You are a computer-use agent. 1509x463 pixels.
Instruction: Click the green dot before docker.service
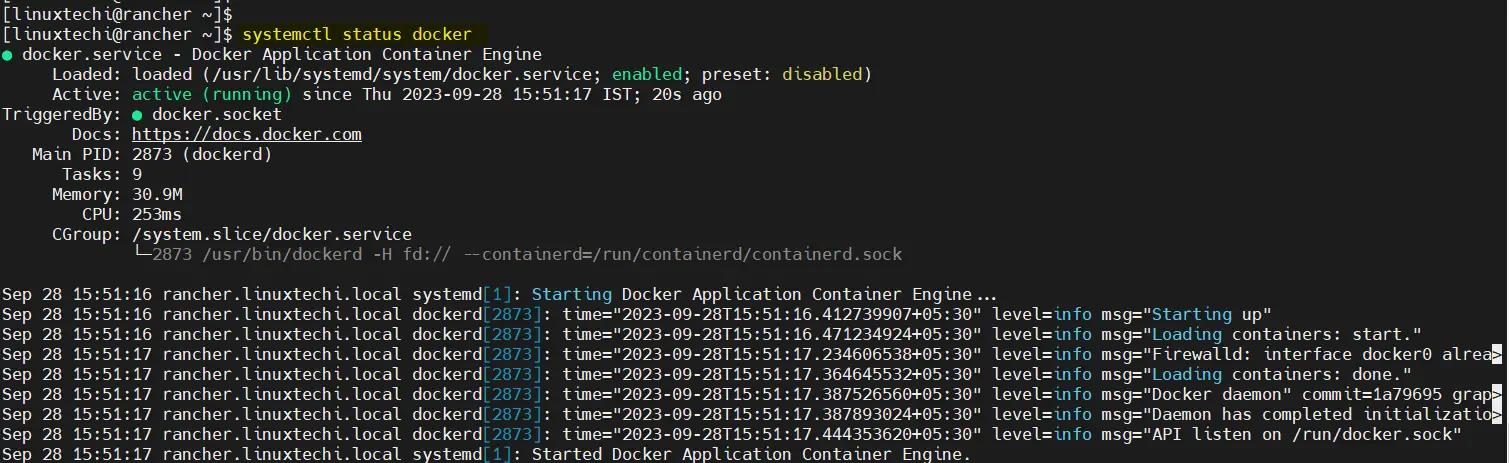[7, 55]
